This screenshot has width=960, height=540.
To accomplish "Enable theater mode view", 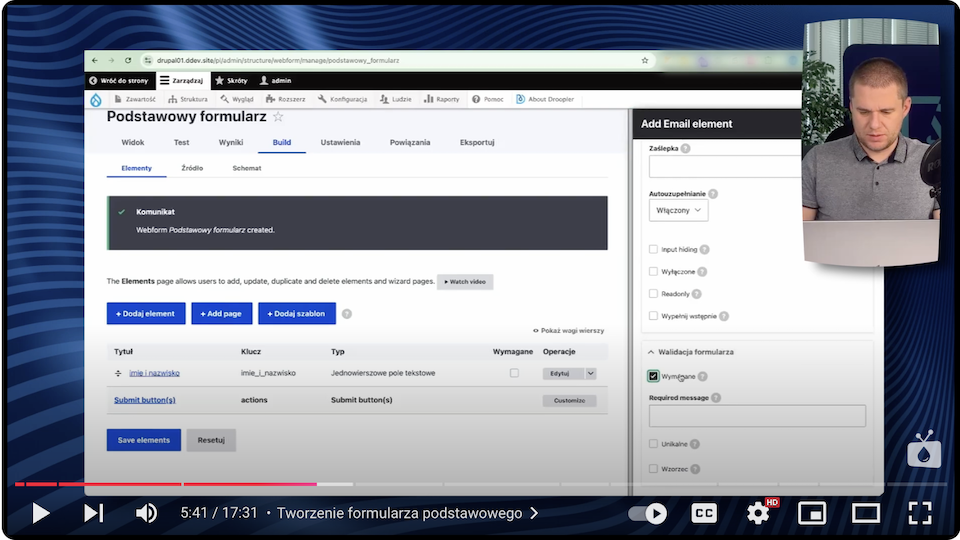I will pyautogui.click(x=865, y=513).
